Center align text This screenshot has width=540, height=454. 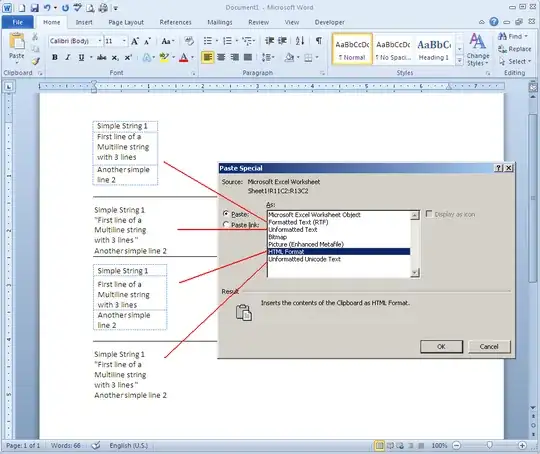point(221,57)
